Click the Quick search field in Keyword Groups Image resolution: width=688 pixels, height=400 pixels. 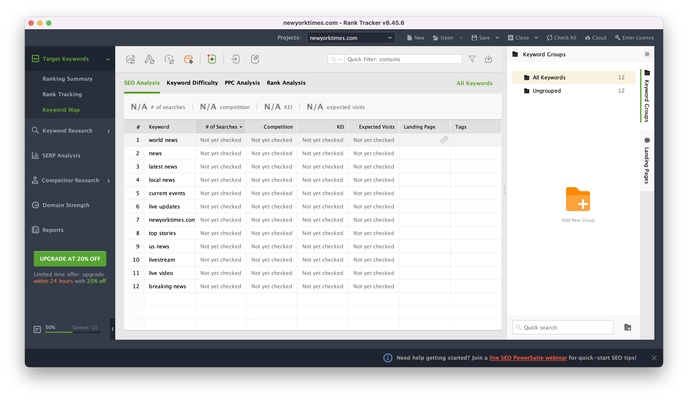[x=563, y=328]
